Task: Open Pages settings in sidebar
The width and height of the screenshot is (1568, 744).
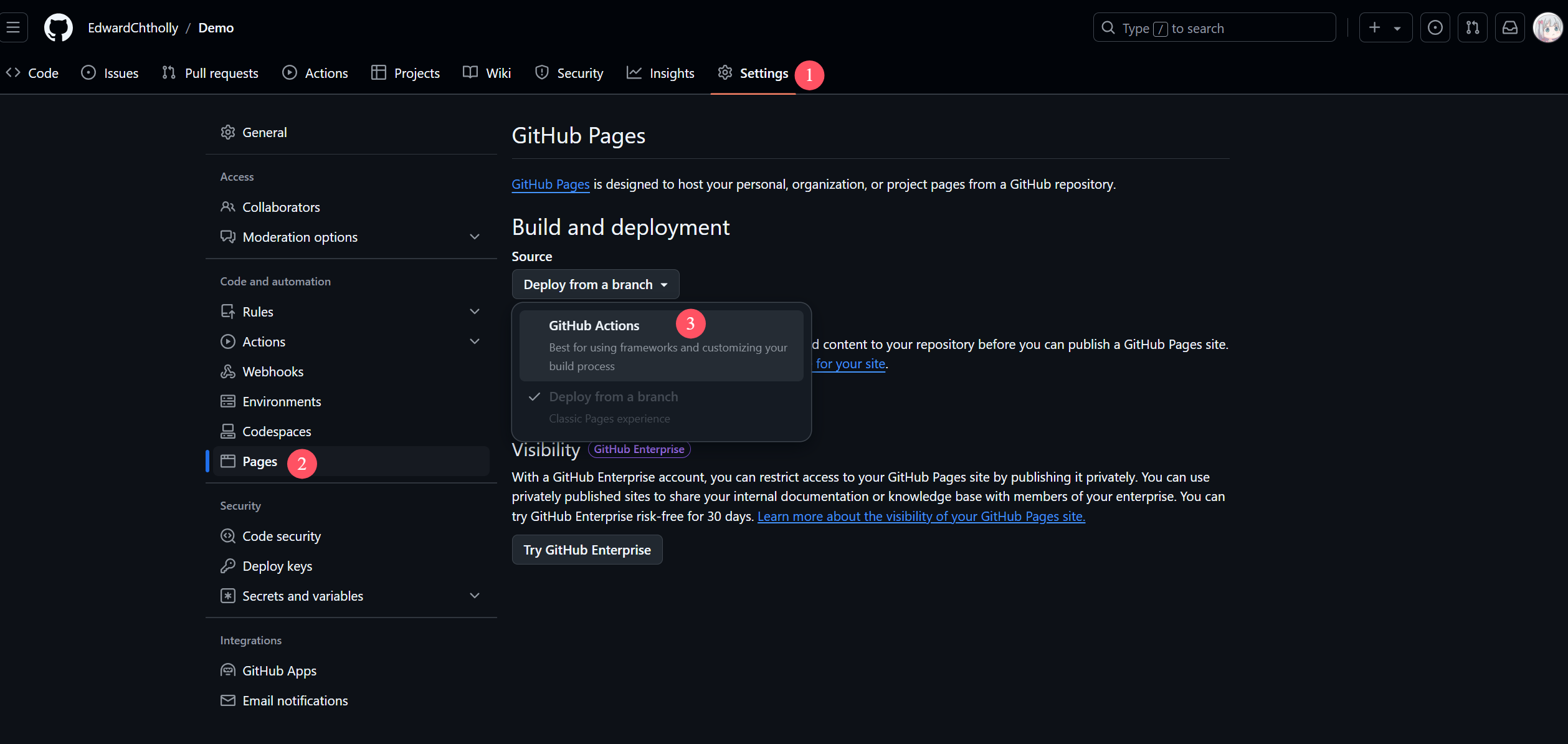Action: (x=351, y=461)
